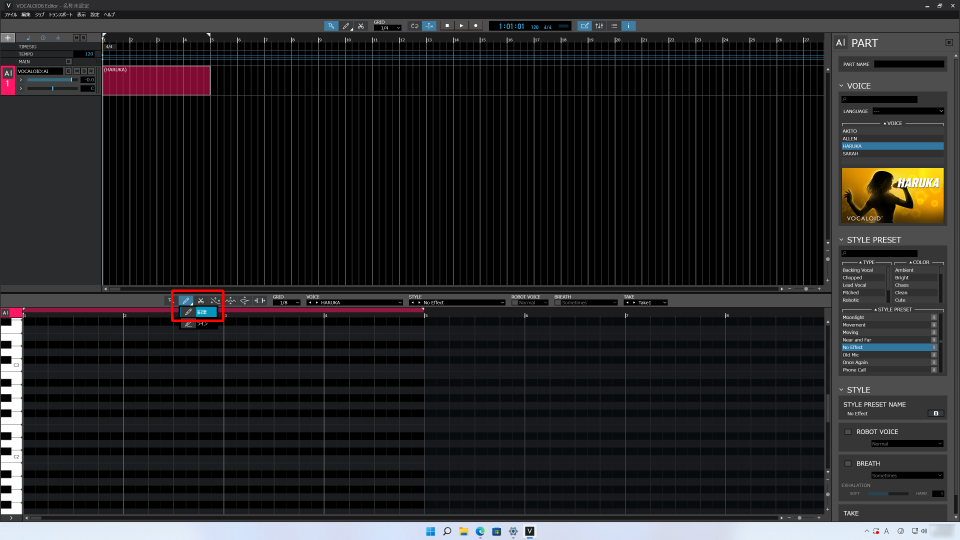The width and height of the screenshot is (960, 540).
Task: Click the vibrato edit icon in piano roll toolbar
Action: (x=244, y=301)
